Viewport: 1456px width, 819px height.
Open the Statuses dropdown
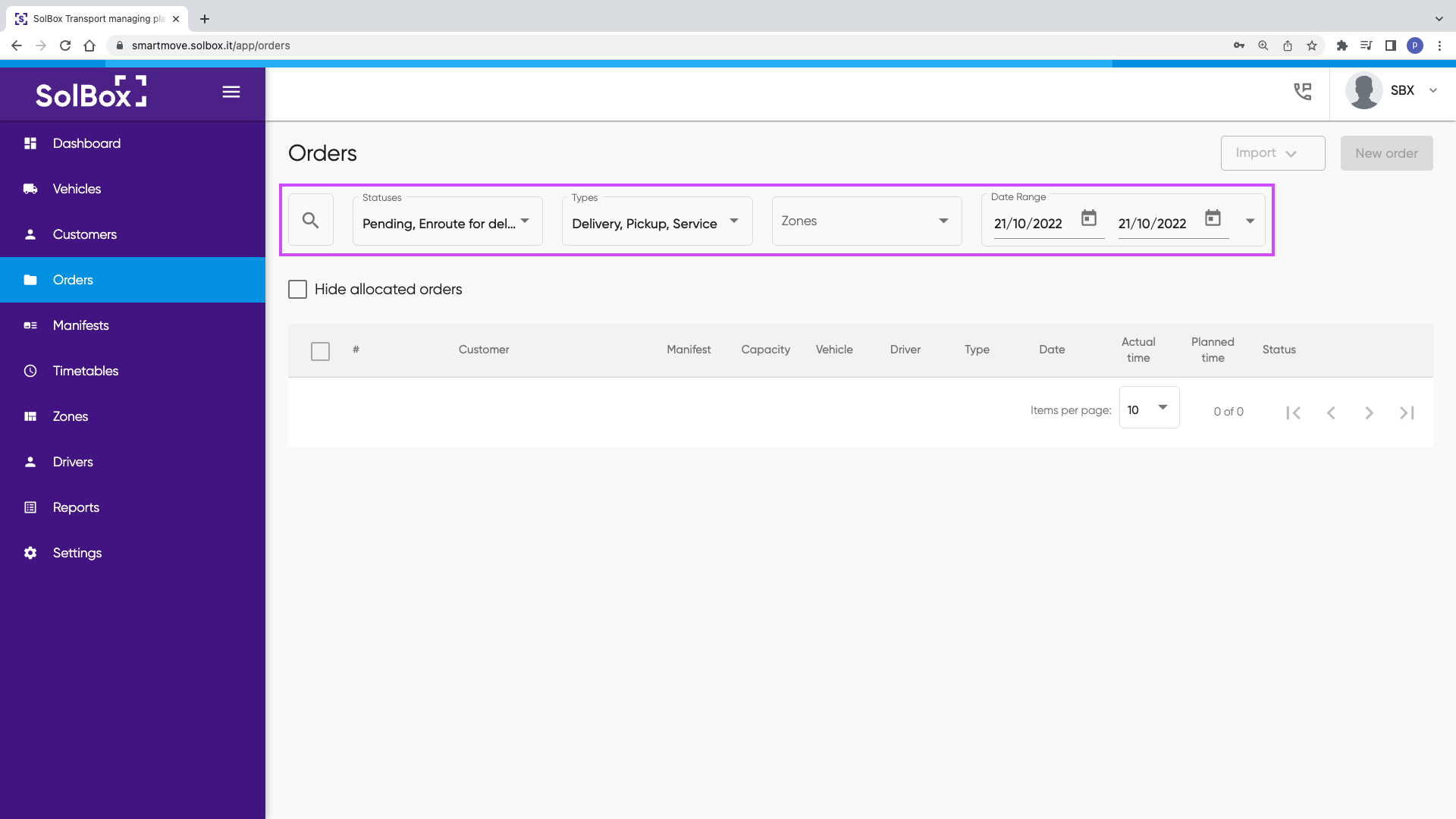pyautogui.click(x=447, y=221)
